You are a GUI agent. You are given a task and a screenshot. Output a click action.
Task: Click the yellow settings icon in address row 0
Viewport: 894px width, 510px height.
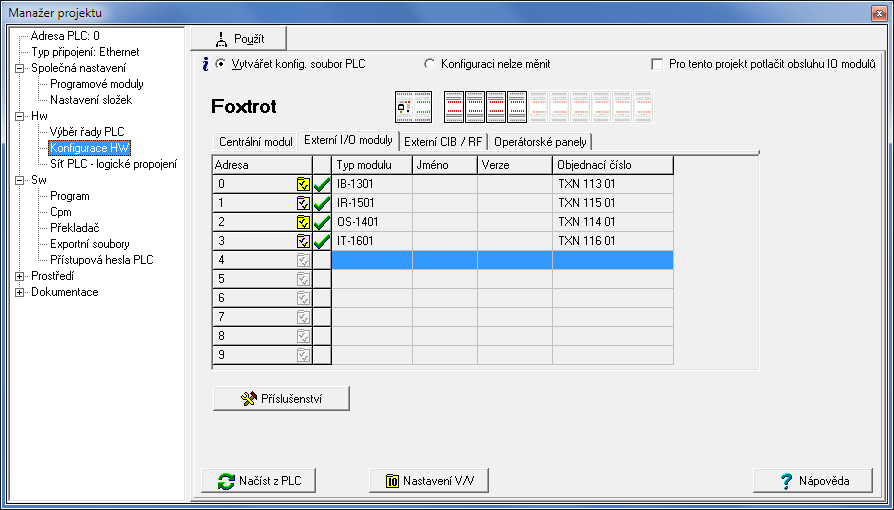tap(303, 184)
